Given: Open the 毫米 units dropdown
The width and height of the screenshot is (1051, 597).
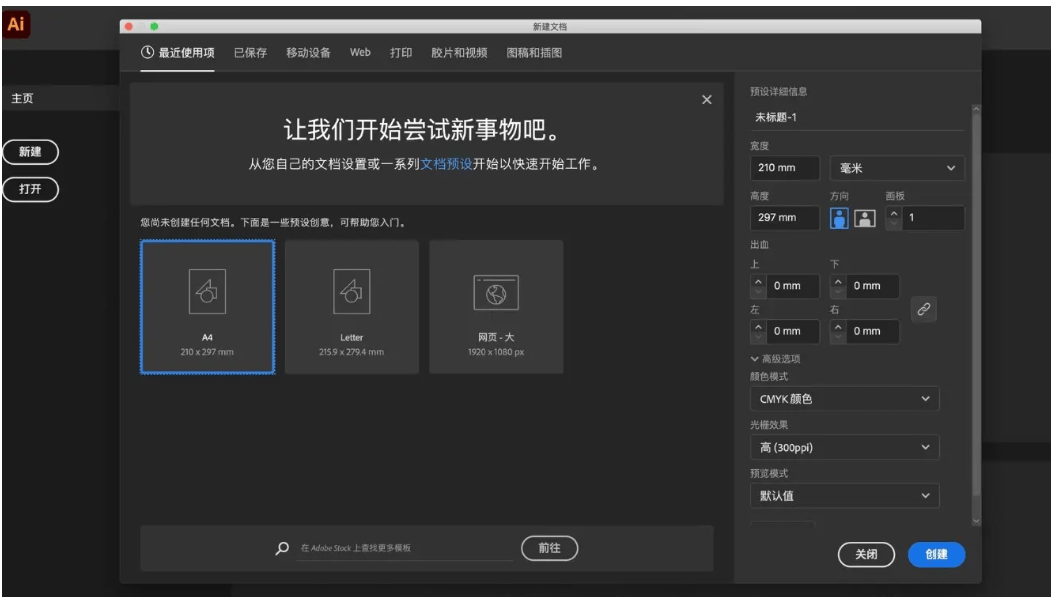Looking at the screenshot, I should (x=897, y=168).
